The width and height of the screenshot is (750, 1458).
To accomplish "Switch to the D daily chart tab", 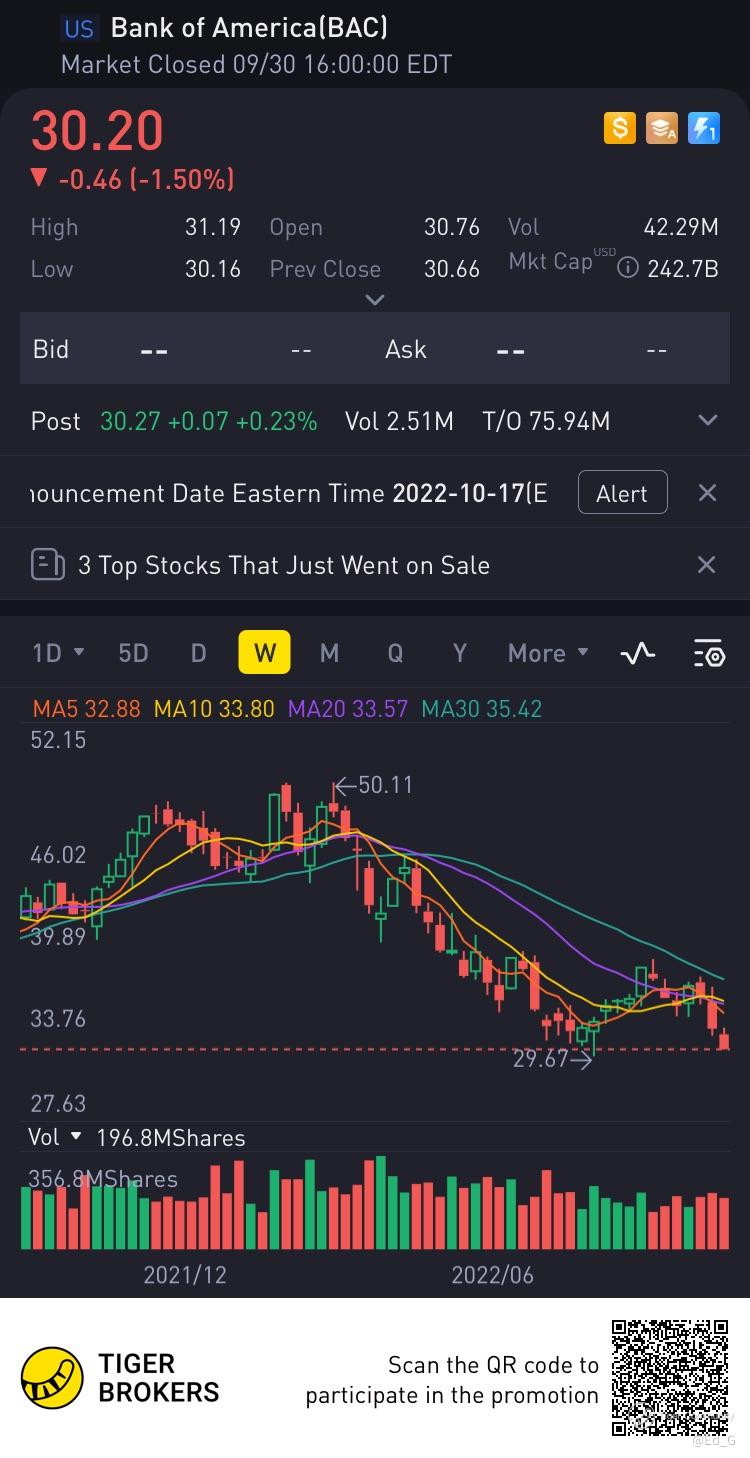I will click(x=198, y=653).
